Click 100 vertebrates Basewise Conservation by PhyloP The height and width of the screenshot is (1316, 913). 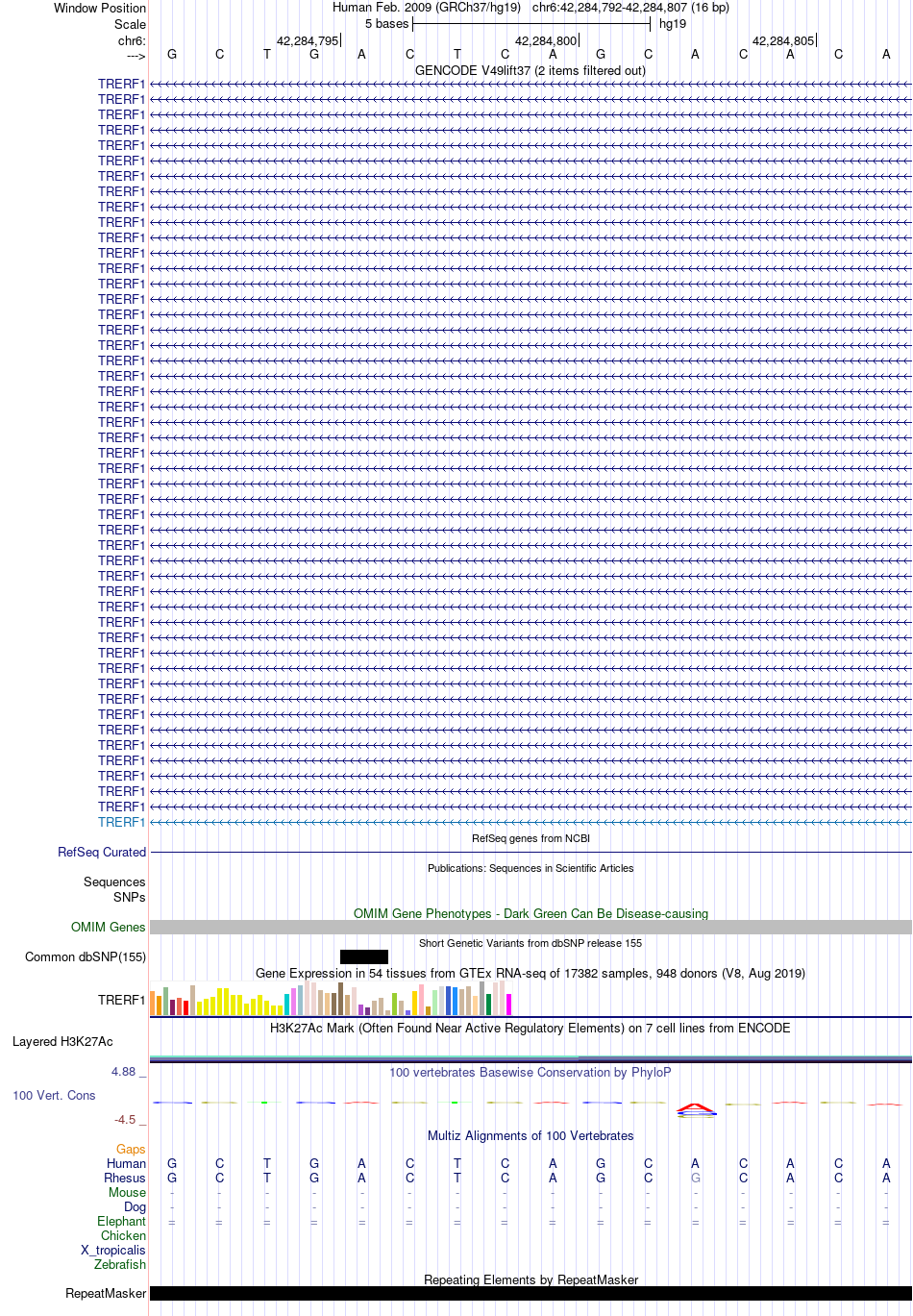coord(531,1072)
